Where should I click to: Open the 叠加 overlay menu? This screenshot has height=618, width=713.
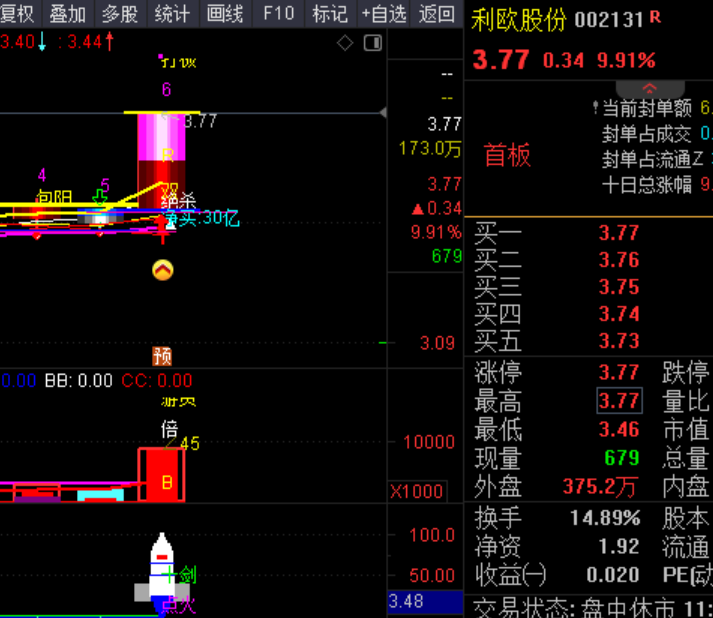68,14
